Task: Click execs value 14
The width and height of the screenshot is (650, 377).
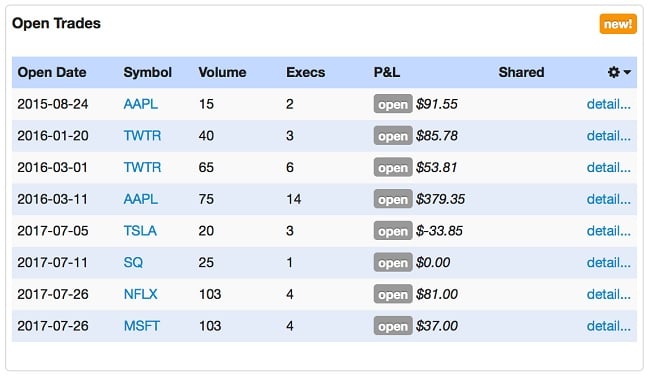Action: tap(293, 199)
